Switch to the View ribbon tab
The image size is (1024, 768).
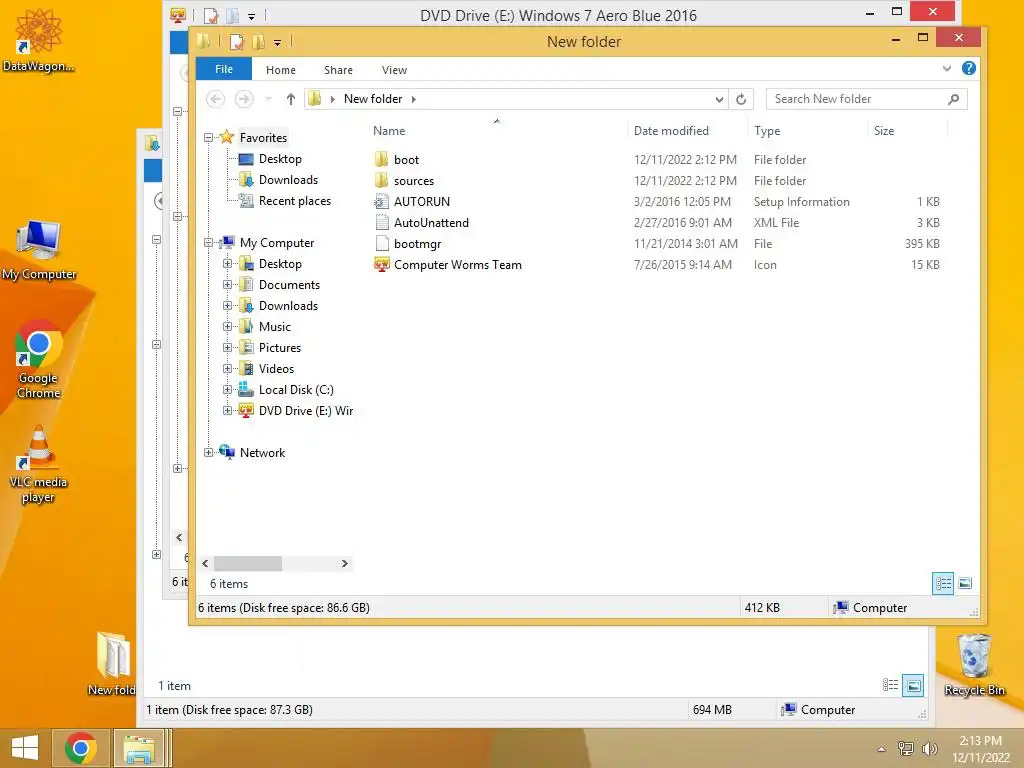[394, 70]
